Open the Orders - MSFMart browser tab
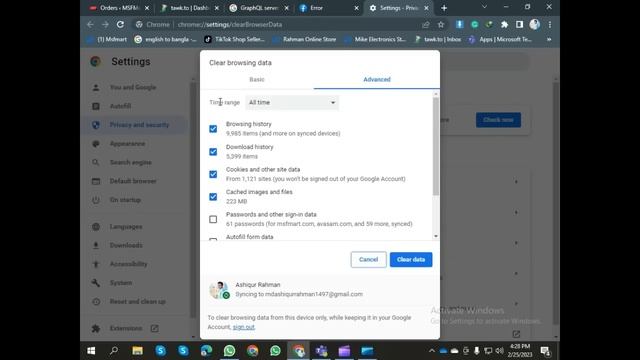Image resolution: width=640 pixels, height=360 pixels. point(119,8)
